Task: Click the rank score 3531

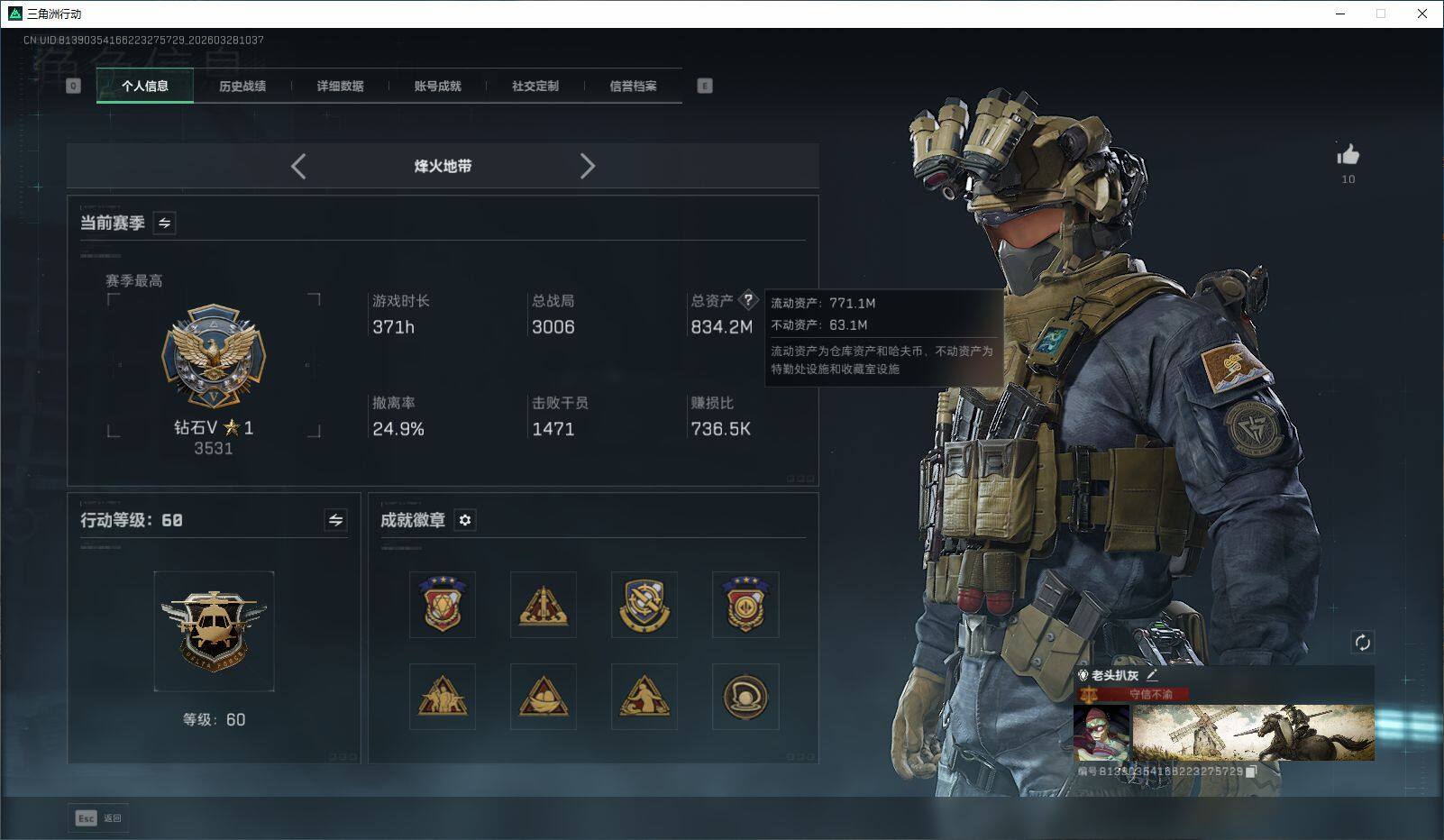Action: [214, 449]
